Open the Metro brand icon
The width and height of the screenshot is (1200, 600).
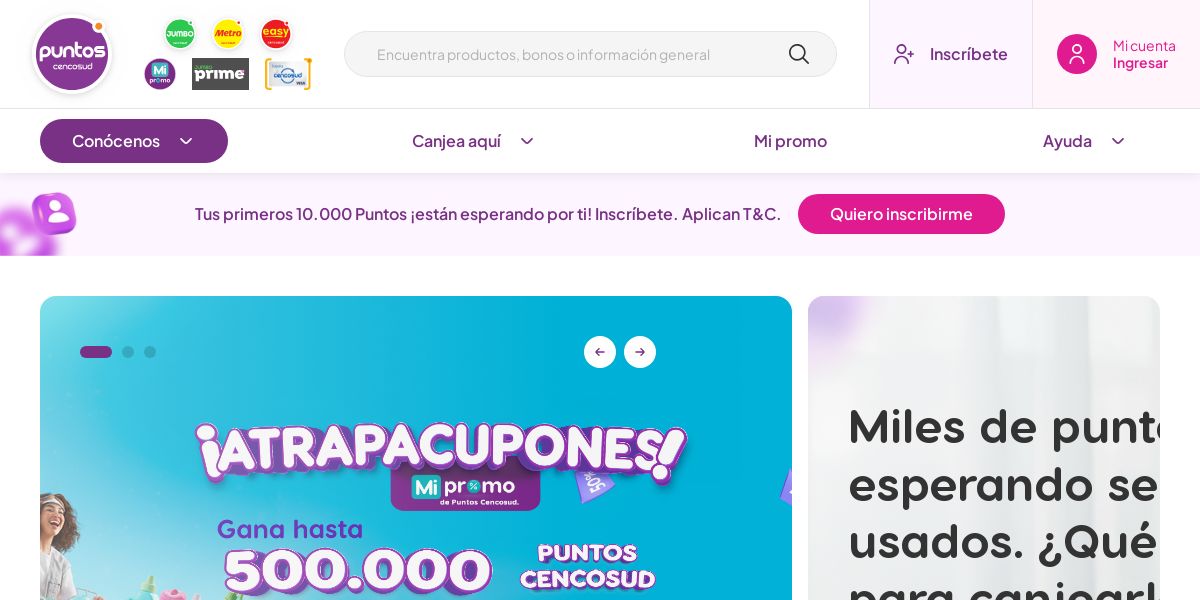coord(228,34)
